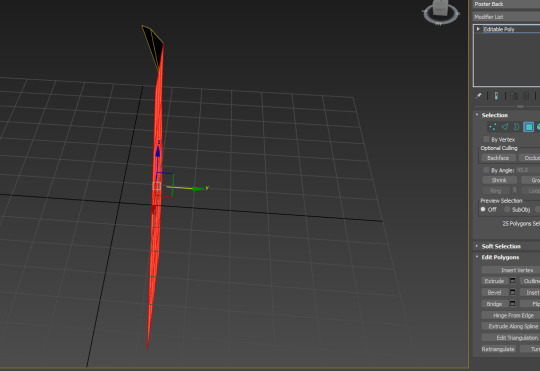Image resolution: width=540 pixels, height=371 pixels.
Task: Click the Extrude button
Action: click(495, 281)
